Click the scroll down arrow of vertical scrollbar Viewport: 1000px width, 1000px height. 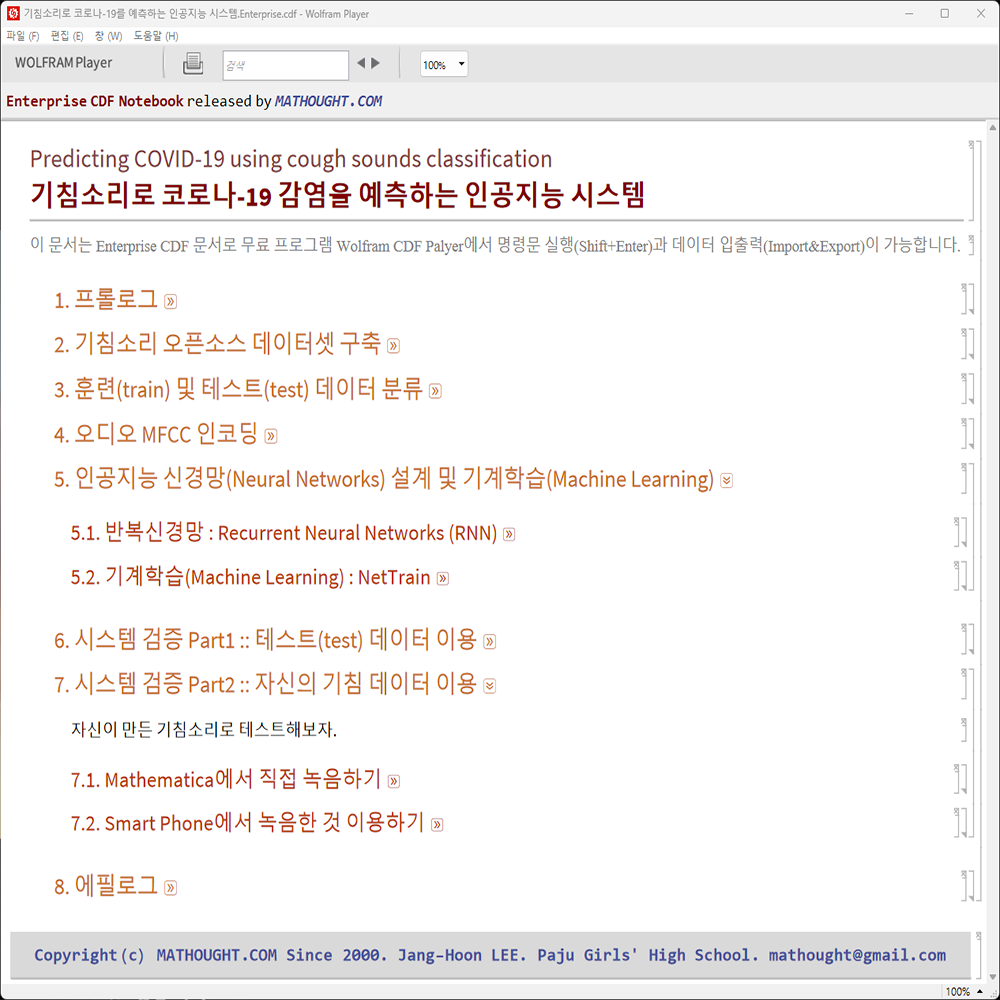[x=993, y=976]
